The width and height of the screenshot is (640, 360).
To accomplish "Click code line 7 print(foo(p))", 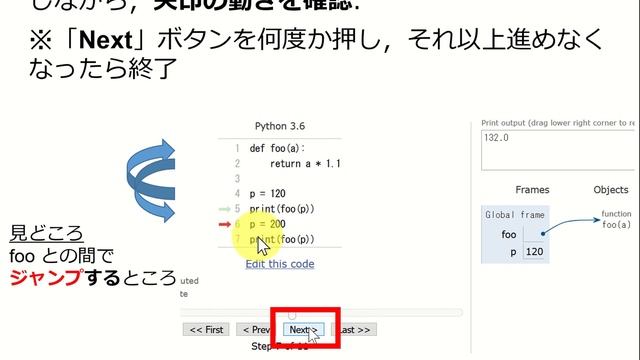I will (282, 239).
